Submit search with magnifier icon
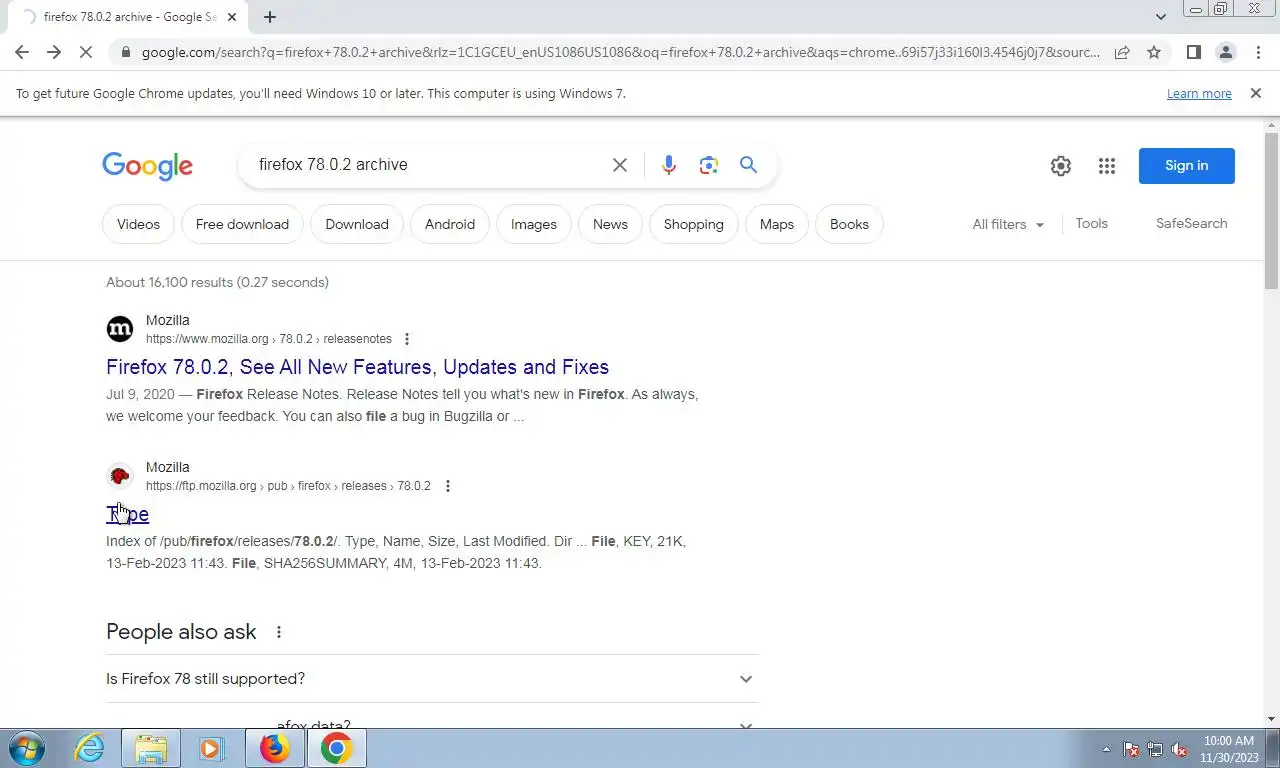This screenshot has width=1280, height=768. pos(748,165)
